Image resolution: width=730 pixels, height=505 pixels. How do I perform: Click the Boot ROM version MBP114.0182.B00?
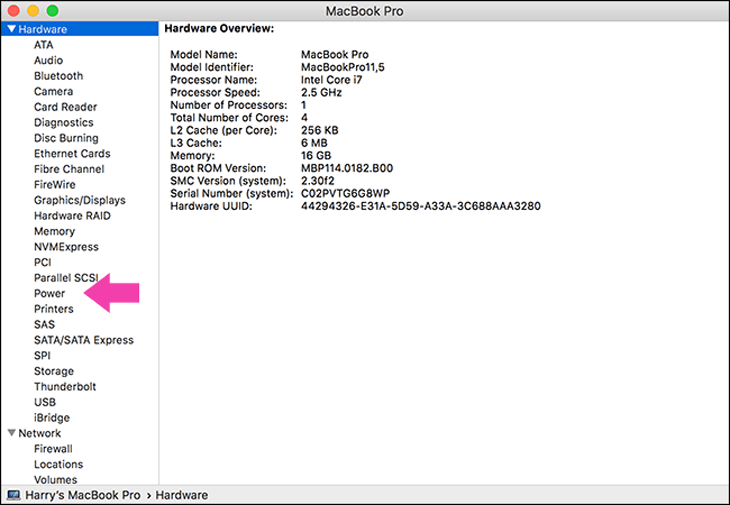pyautogui.click(x=347, y=168)
